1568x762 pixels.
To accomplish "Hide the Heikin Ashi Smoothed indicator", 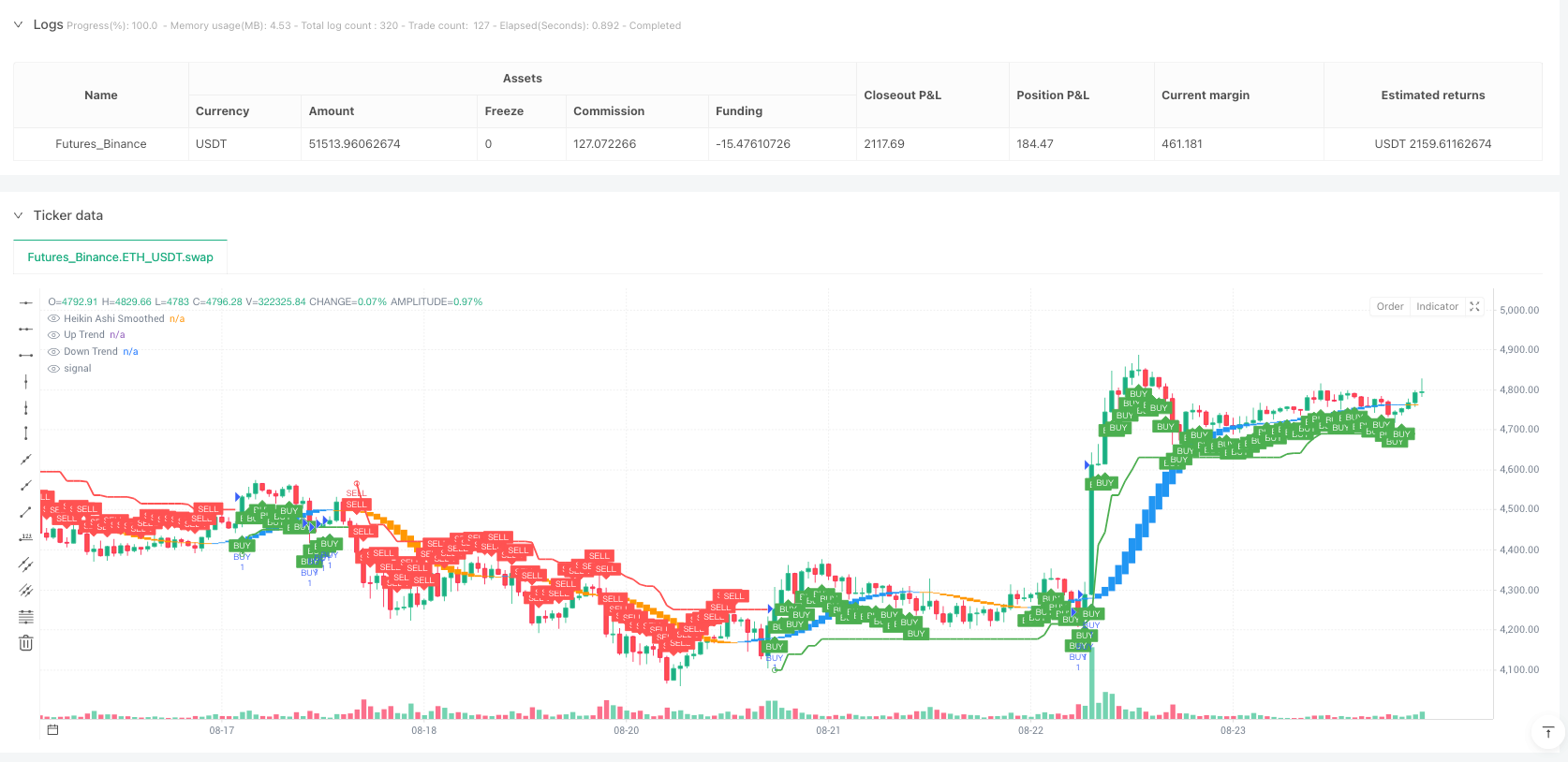I will tap(53, 319).
